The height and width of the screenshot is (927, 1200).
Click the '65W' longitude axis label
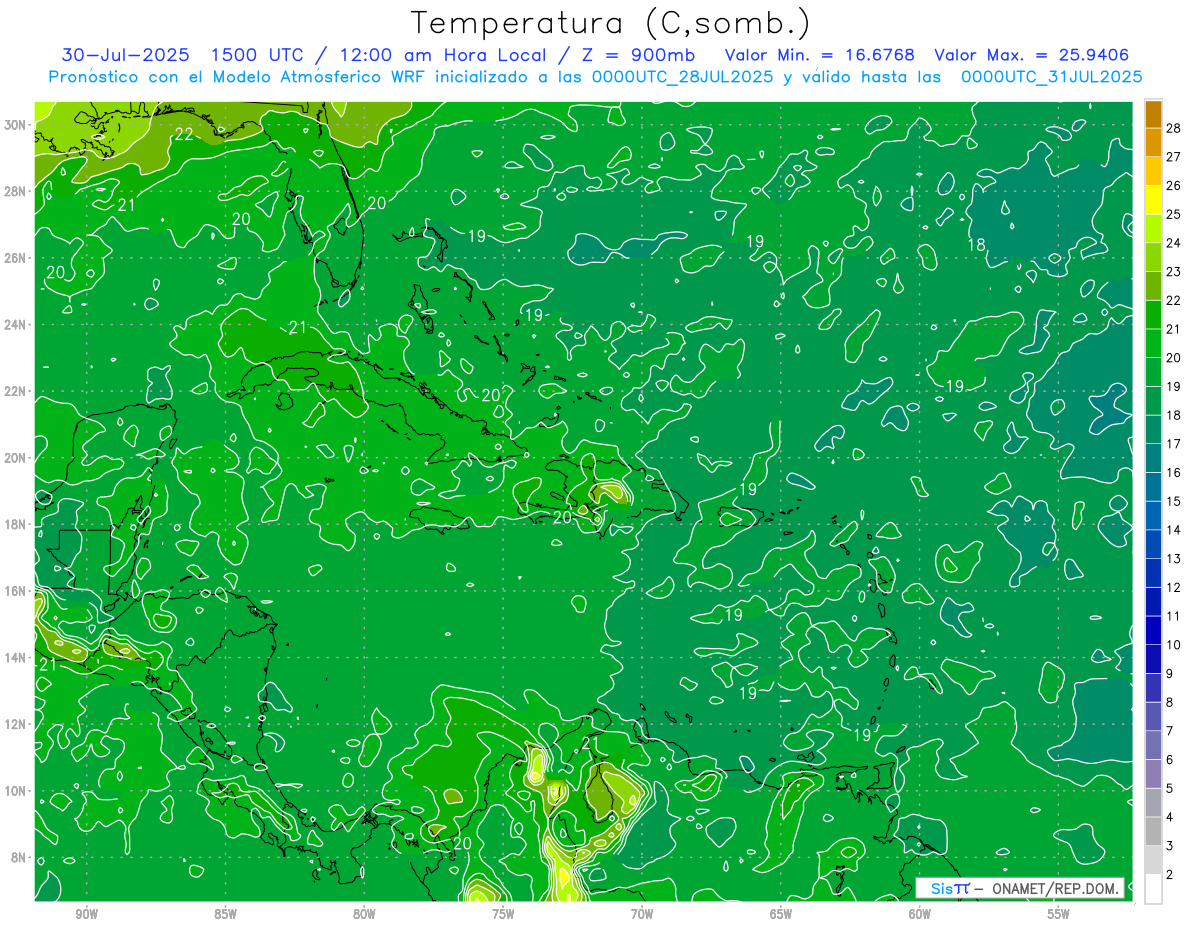click(781, 914)
